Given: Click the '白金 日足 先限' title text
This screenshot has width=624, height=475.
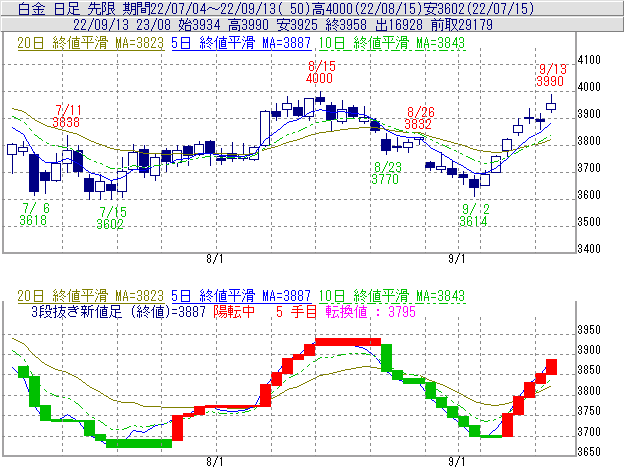Looking at the screenshot, I should tap(67, 8).
